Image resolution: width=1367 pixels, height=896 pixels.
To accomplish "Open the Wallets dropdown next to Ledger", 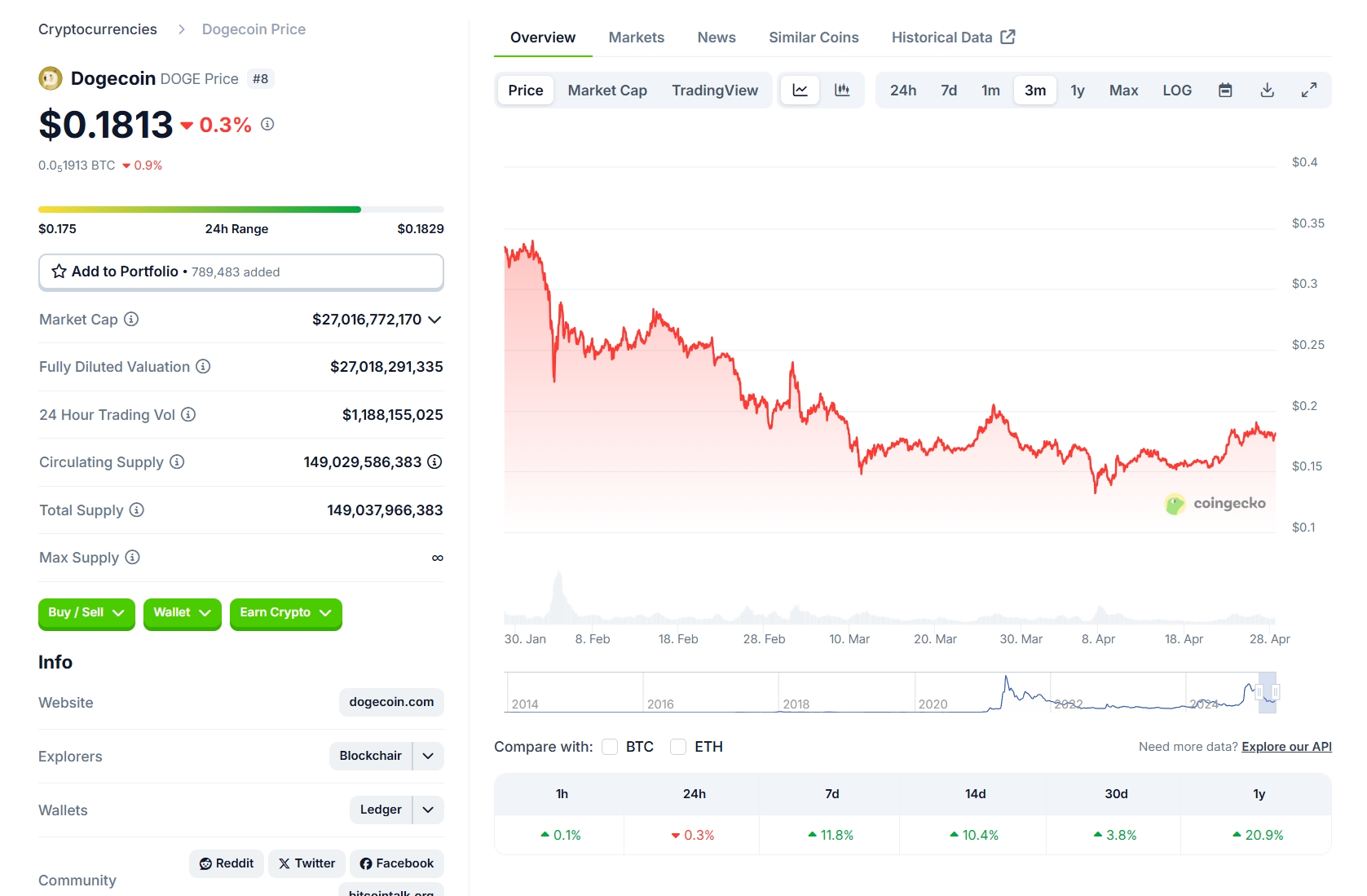I will (427, 810).
